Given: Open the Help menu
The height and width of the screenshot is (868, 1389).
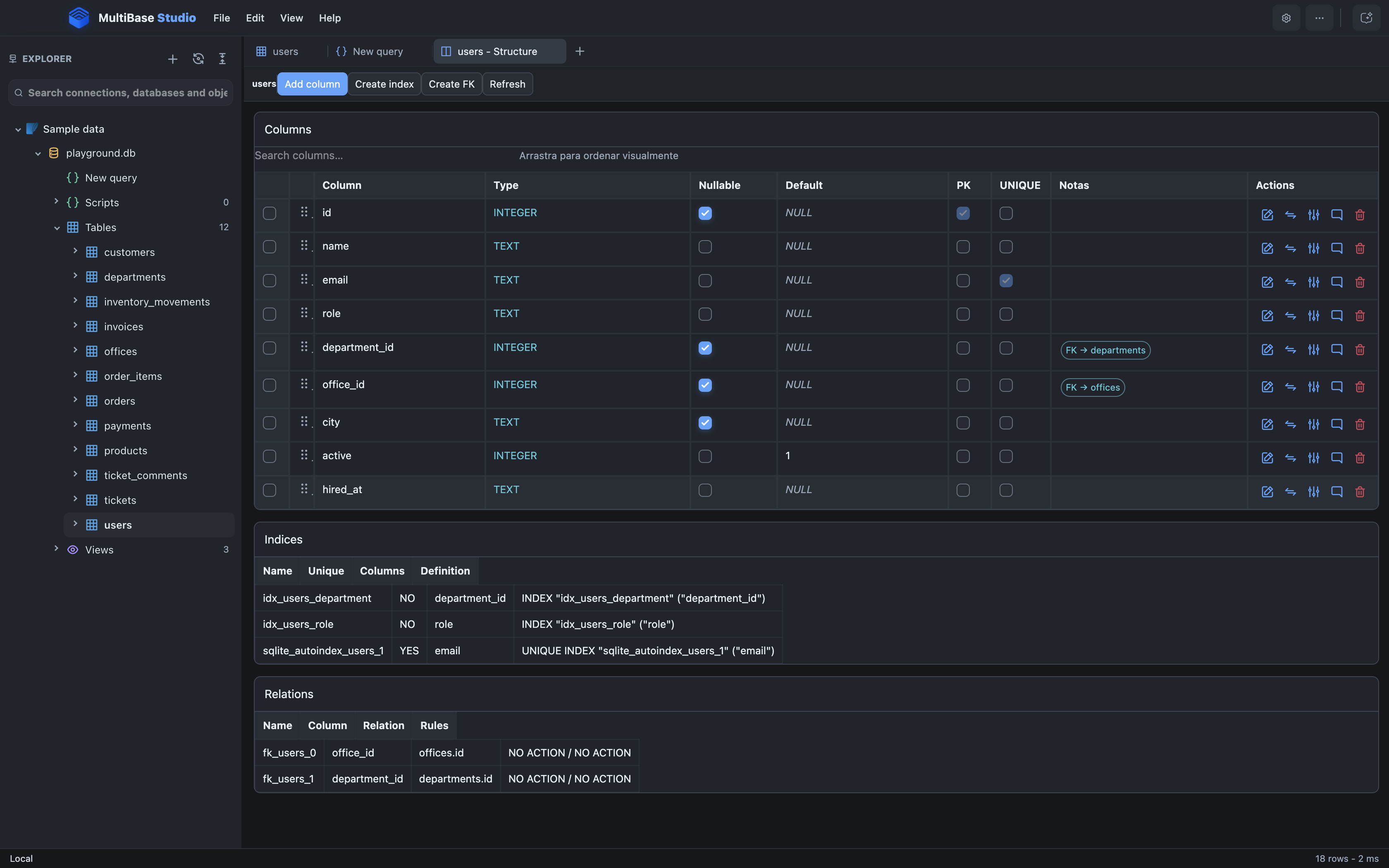Looking at the screenshot, I should tap(330, 18).
